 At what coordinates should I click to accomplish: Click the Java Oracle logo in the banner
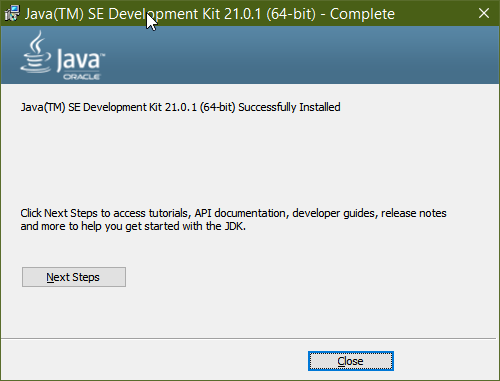point(63,55)
